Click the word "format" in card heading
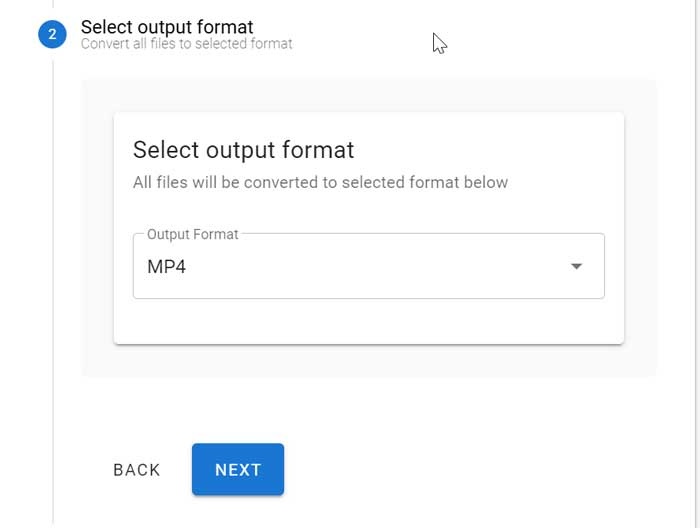This screenshot has height=528, width=700. point(318,150)
